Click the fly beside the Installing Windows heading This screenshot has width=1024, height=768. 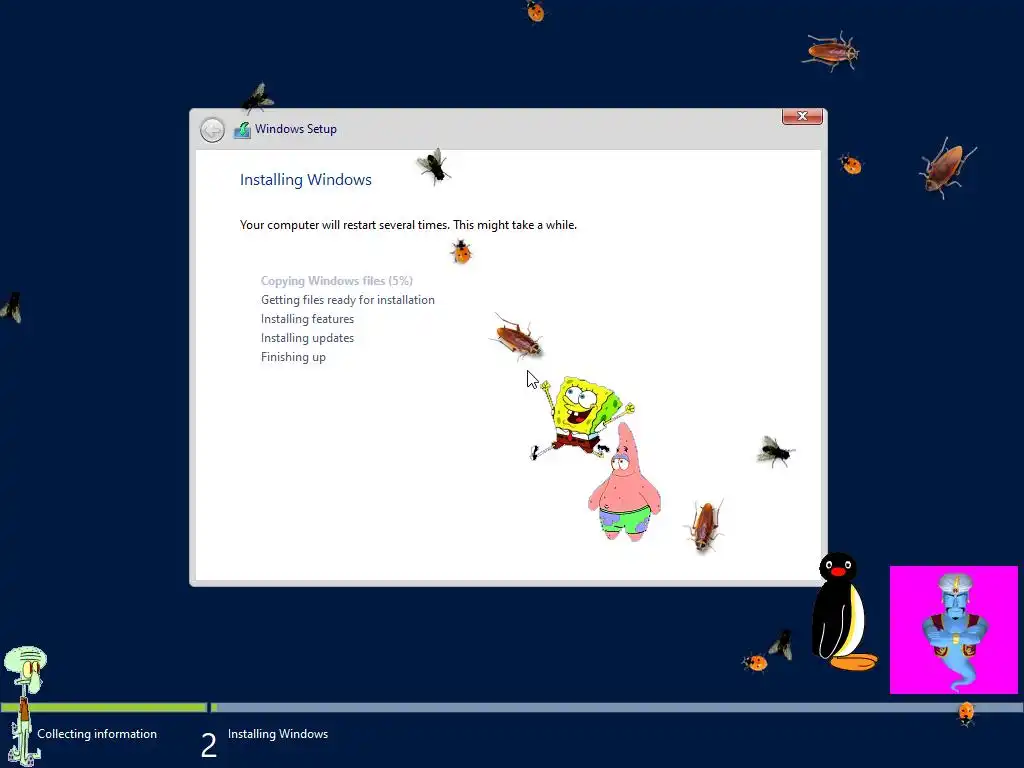pos(433,166)
